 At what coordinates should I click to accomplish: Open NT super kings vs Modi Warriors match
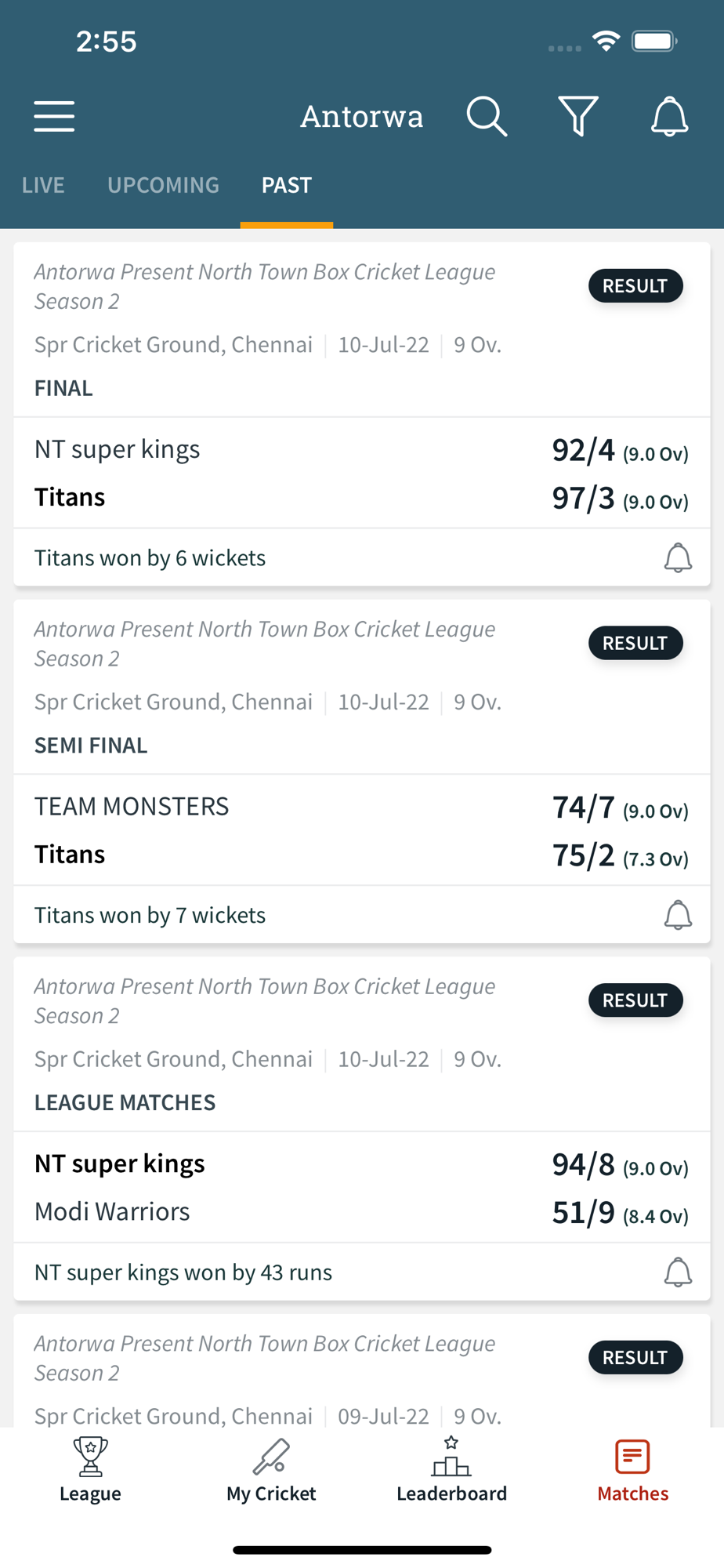coord(360,1187)
